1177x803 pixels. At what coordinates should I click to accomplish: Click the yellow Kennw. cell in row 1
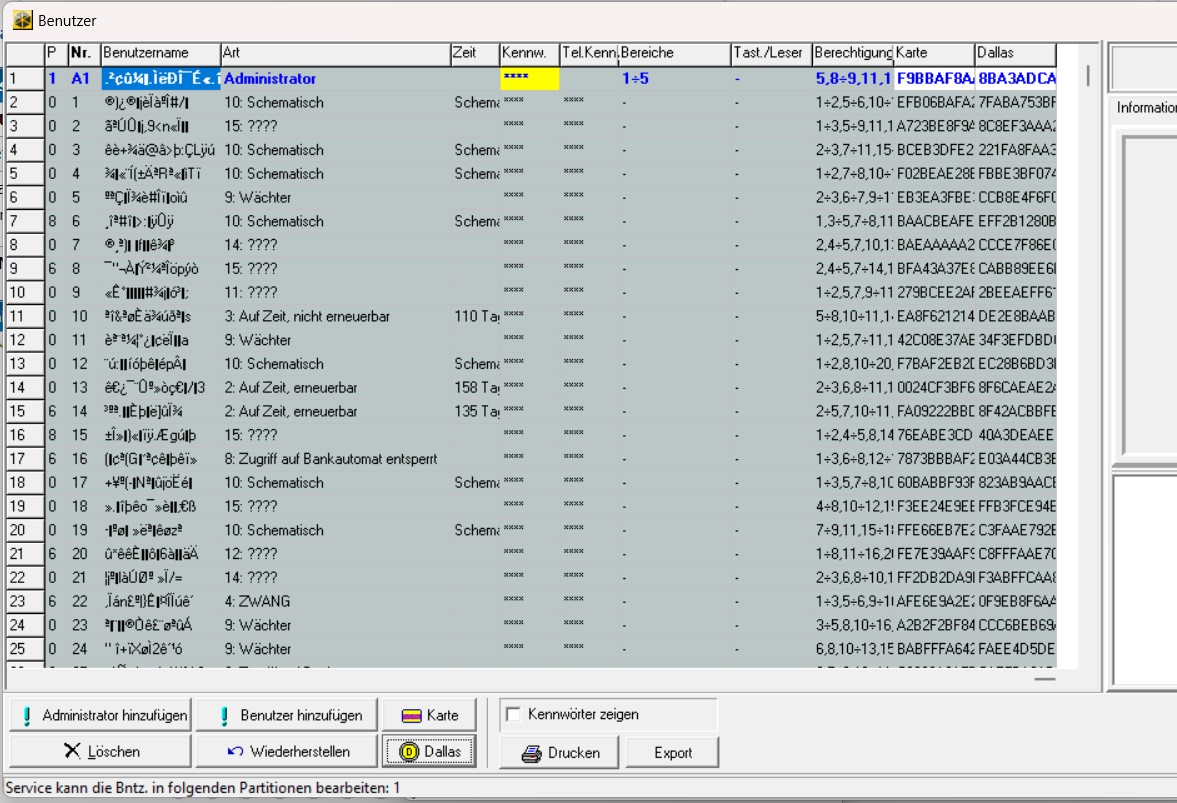529,78
